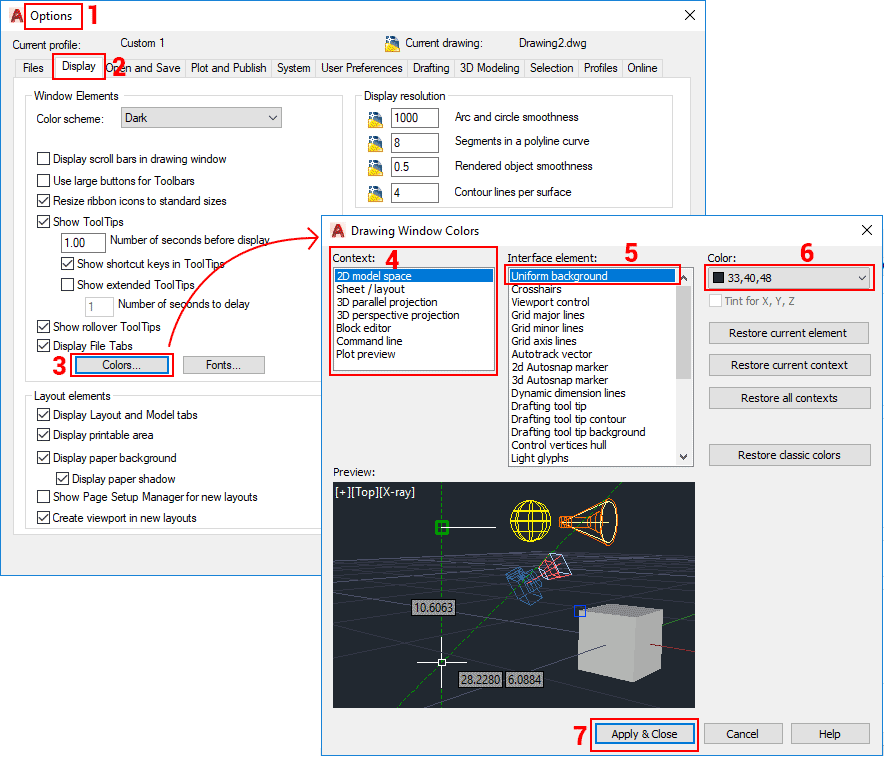The height and width of the screenshot is (769, 890).
Task: Uncheck Show shortcut keys in ToolTips
Action: tap(67, 263)
